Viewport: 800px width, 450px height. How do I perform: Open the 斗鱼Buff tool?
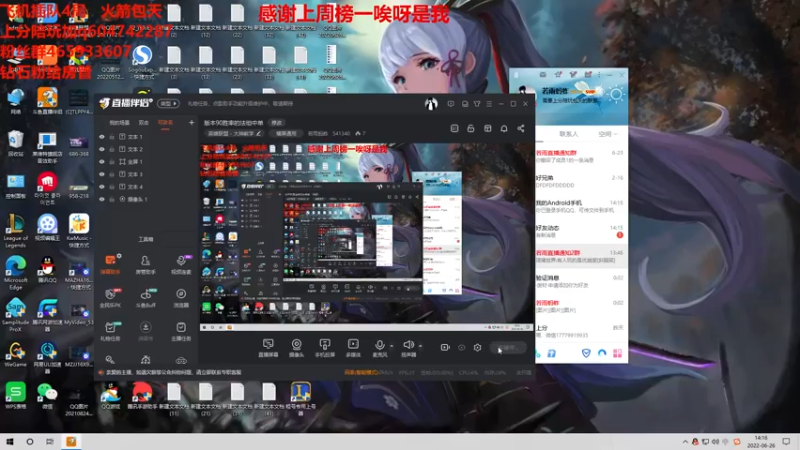(x=145, y=297)
